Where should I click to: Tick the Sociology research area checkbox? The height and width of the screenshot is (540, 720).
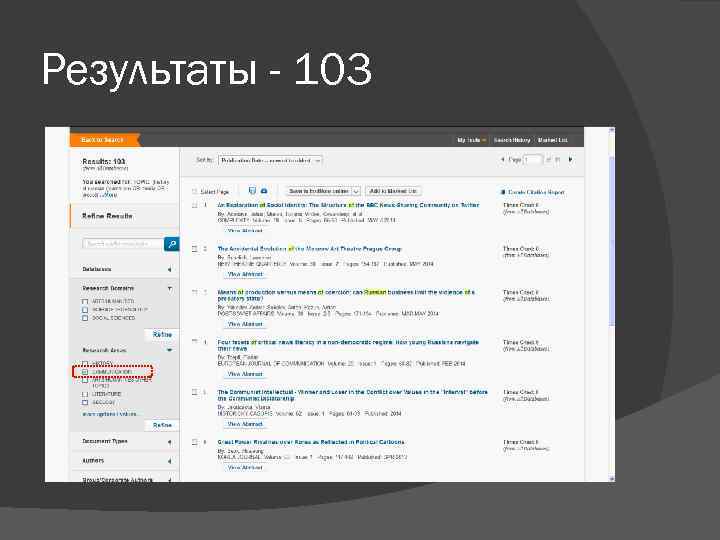coord(85,403)
